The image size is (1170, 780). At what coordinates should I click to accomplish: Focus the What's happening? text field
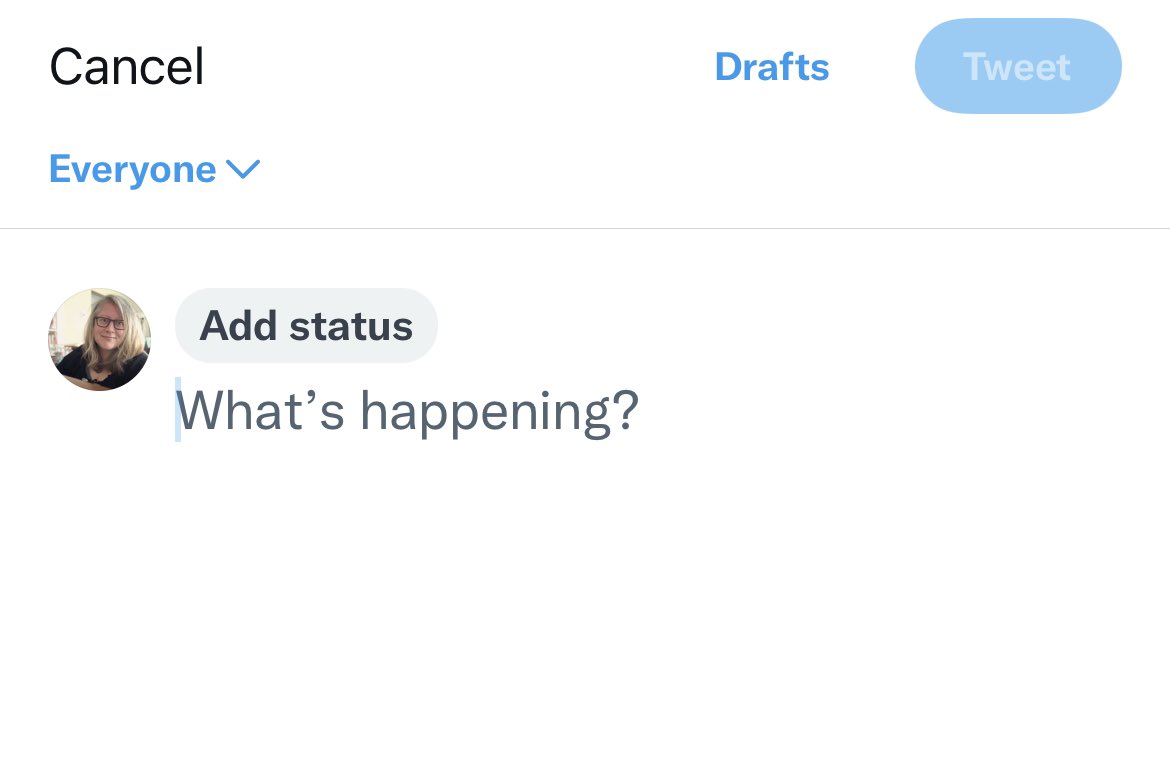[408, 411]
